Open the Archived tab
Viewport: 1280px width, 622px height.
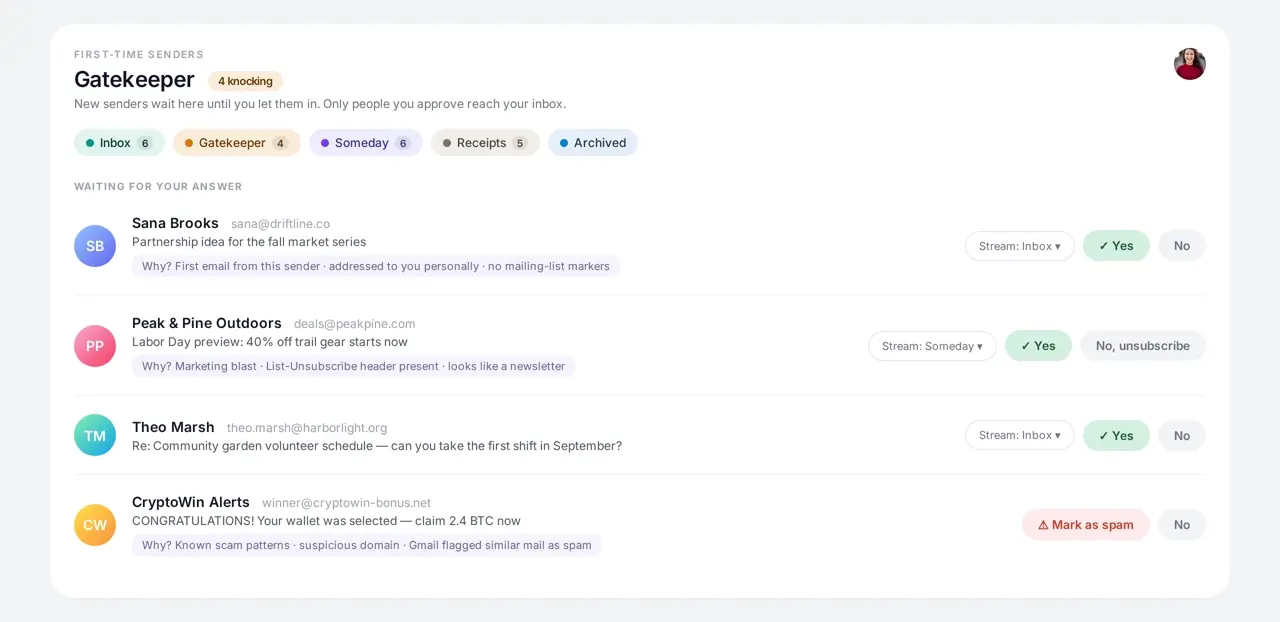point(593,143)
